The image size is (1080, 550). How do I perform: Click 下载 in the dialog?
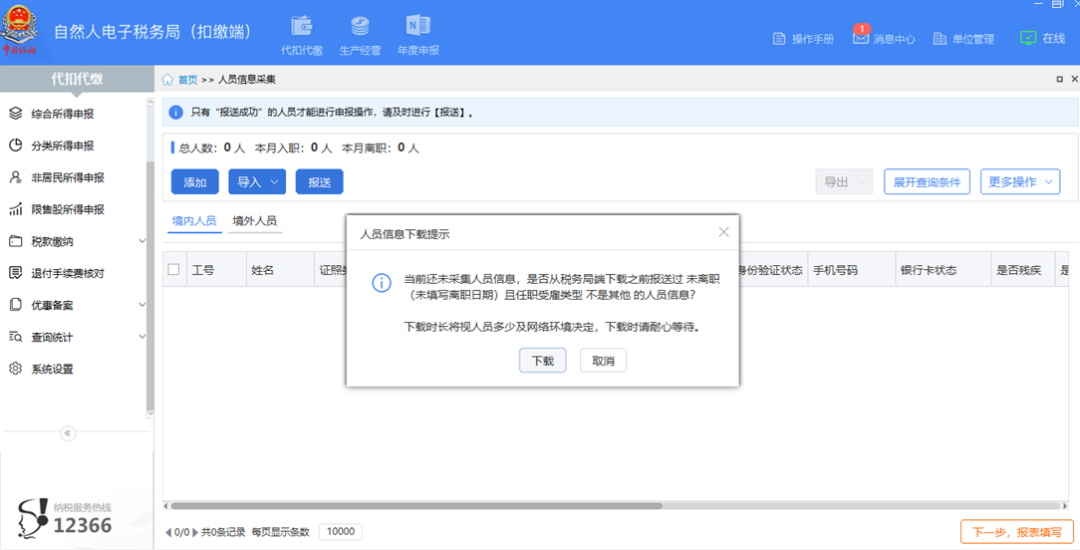543,361
